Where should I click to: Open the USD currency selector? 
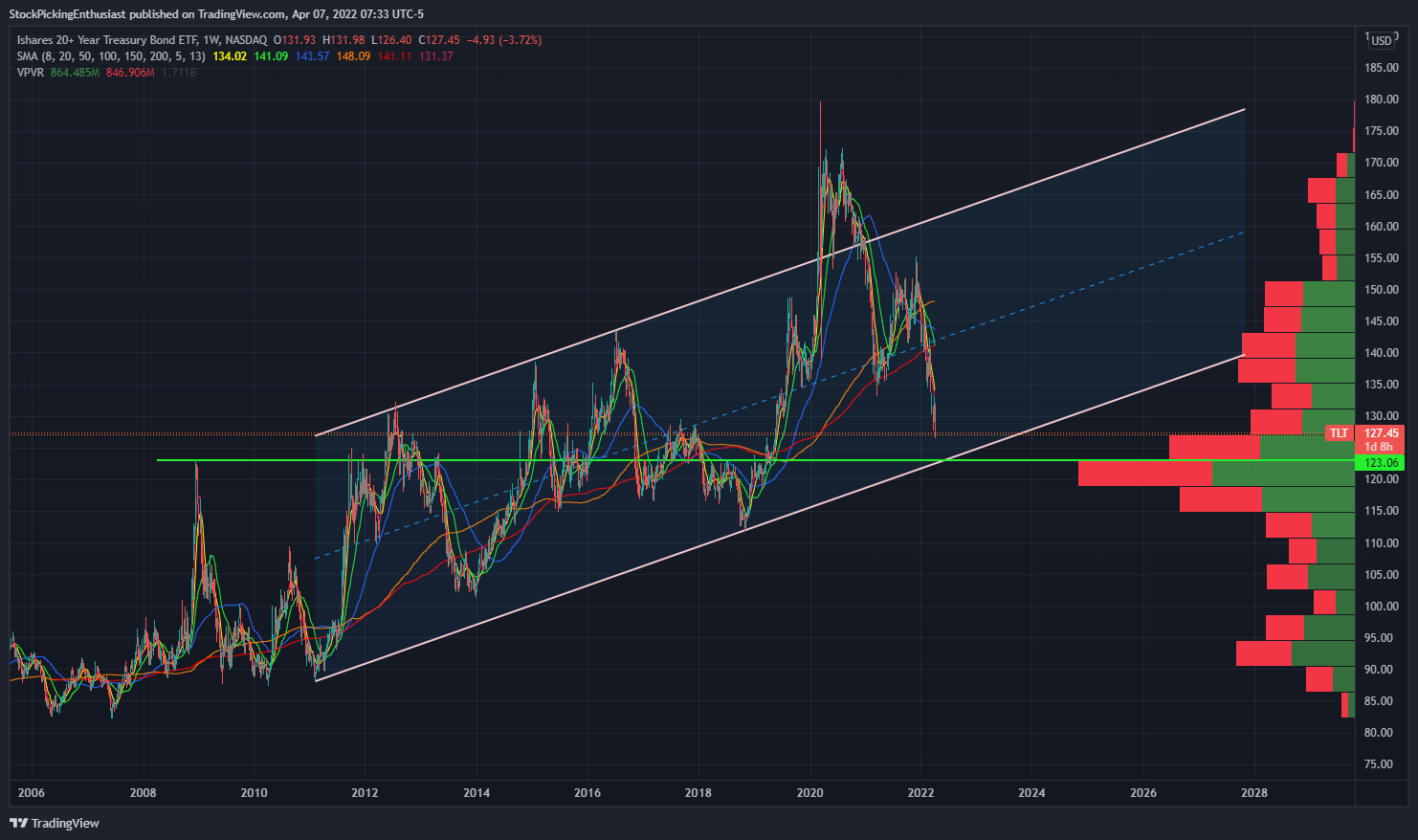coord(1382,40)
